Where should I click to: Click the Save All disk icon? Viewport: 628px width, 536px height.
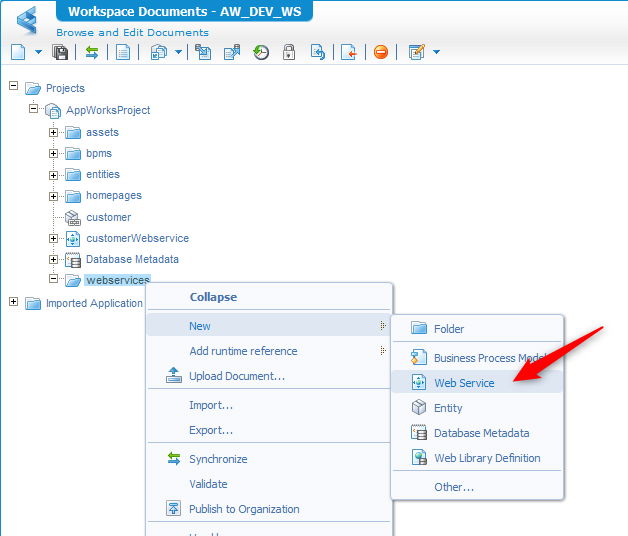[60, 52]
